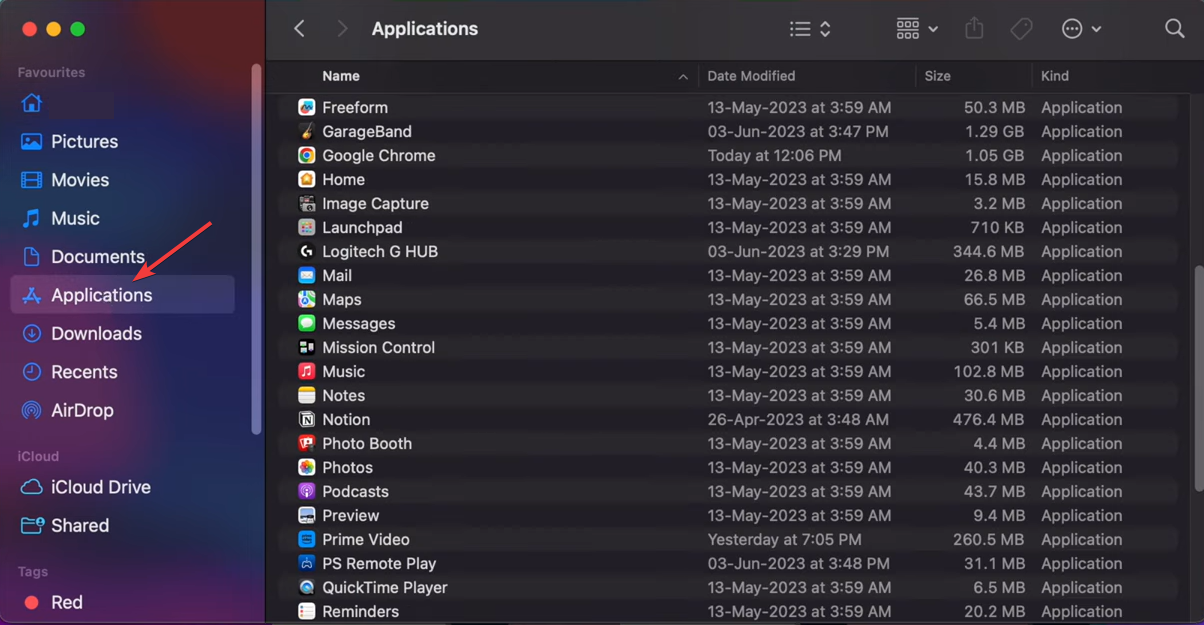Click the file list vertical scrollbar
Screen dimensions: 1204x625
1198,379
